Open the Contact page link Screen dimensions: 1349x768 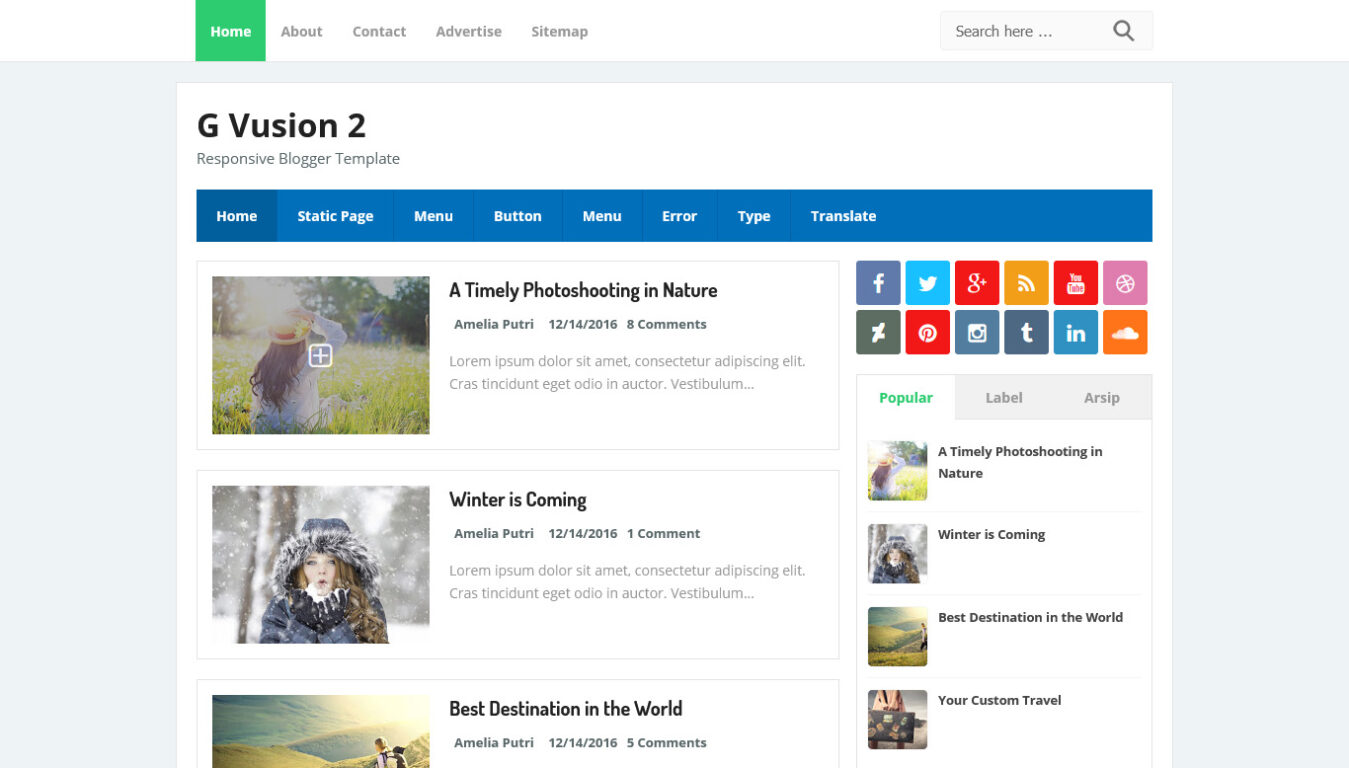pyautogui.click(x=379, y=31)
